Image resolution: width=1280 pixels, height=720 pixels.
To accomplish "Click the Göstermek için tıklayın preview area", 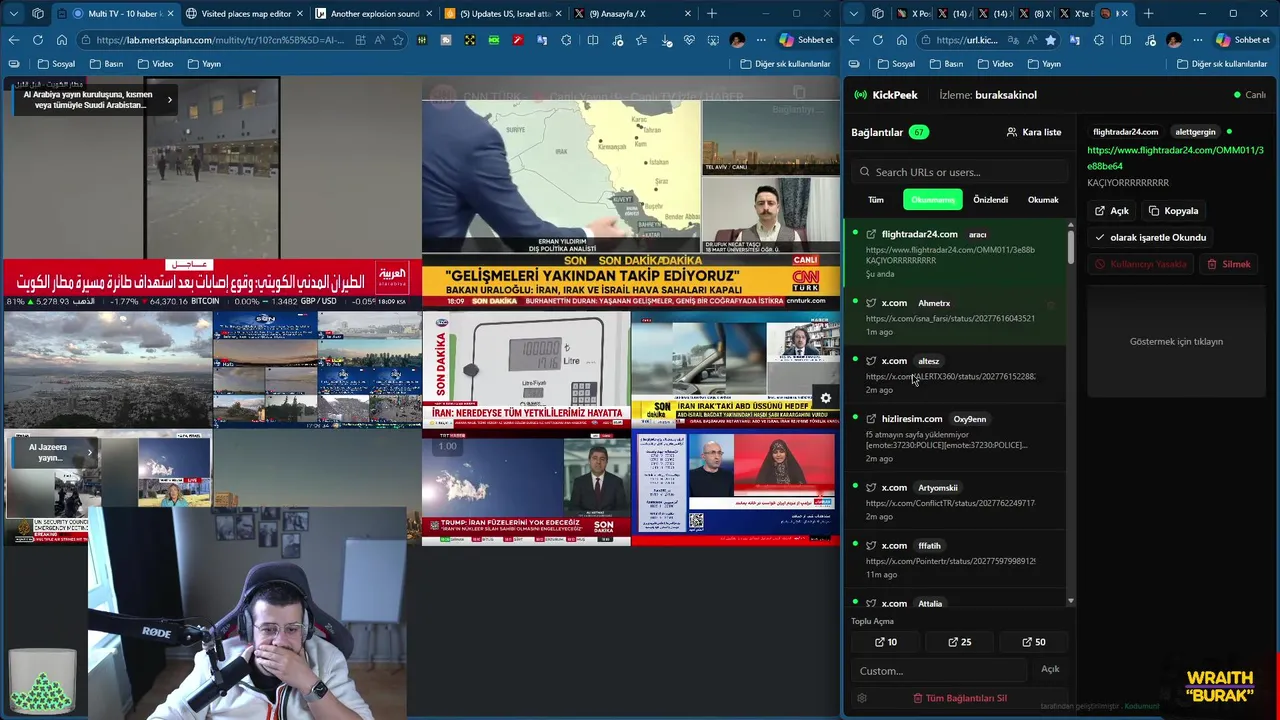I will (x=1176, y=341).
